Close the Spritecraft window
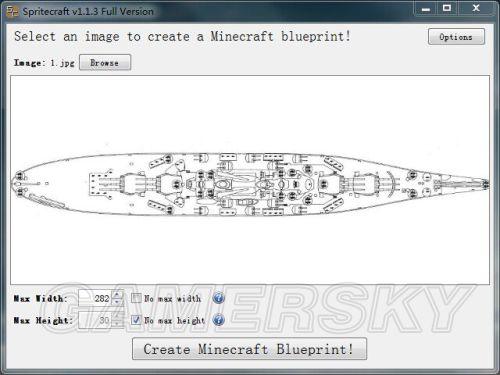Viewport: 500px width, 375px height. (x=476, y=9)
